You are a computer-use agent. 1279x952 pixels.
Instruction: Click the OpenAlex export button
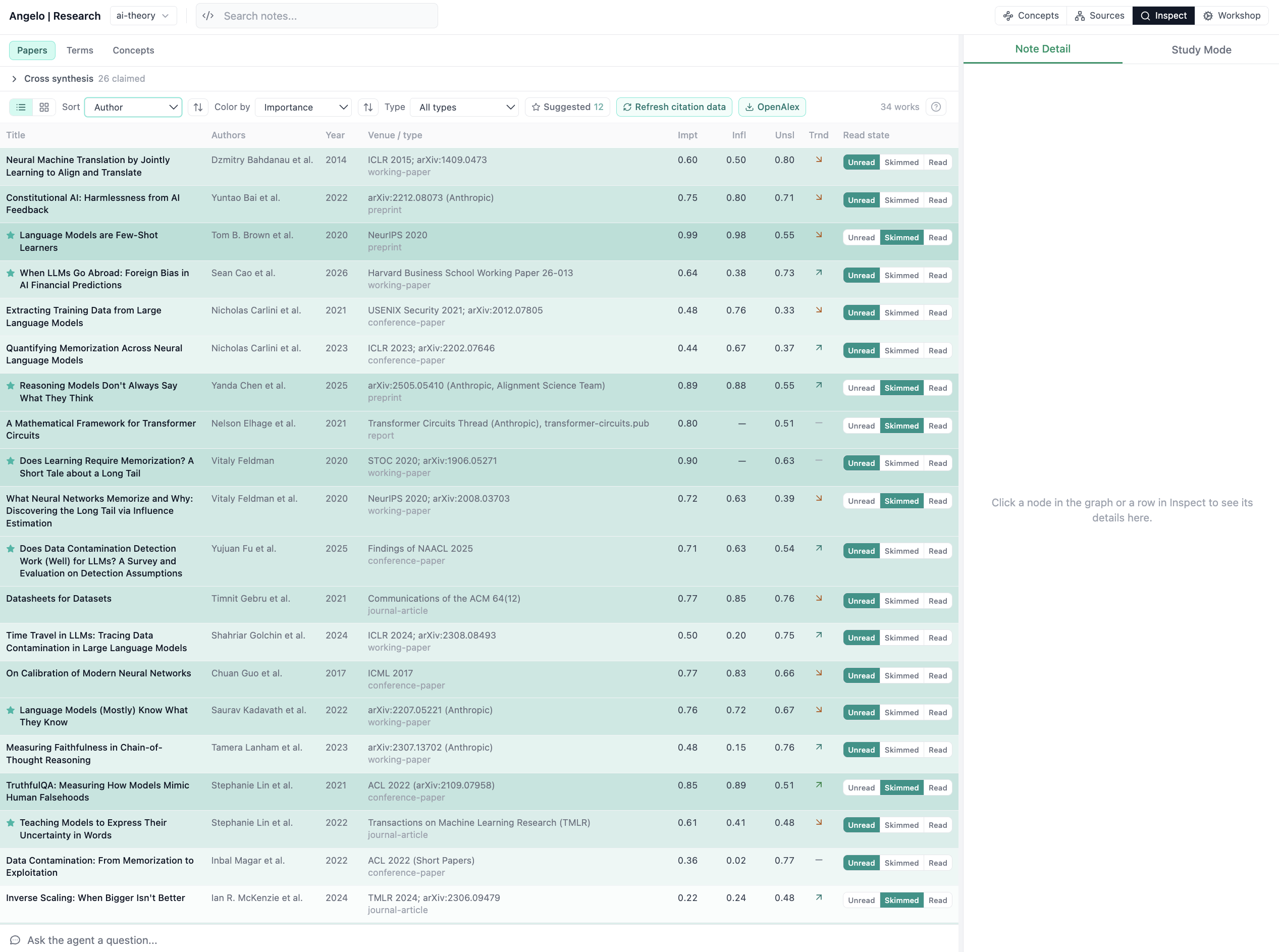772,107
